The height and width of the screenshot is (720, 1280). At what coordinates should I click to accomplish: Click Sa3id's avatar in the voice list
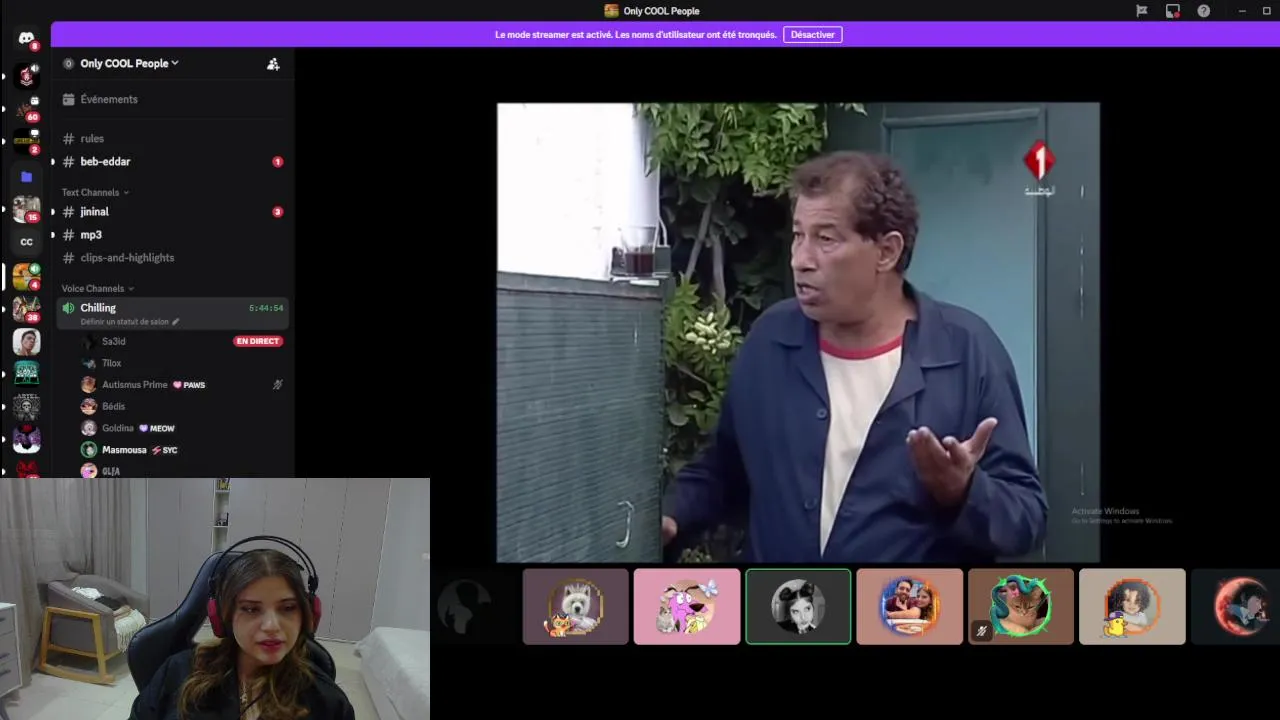89,342
